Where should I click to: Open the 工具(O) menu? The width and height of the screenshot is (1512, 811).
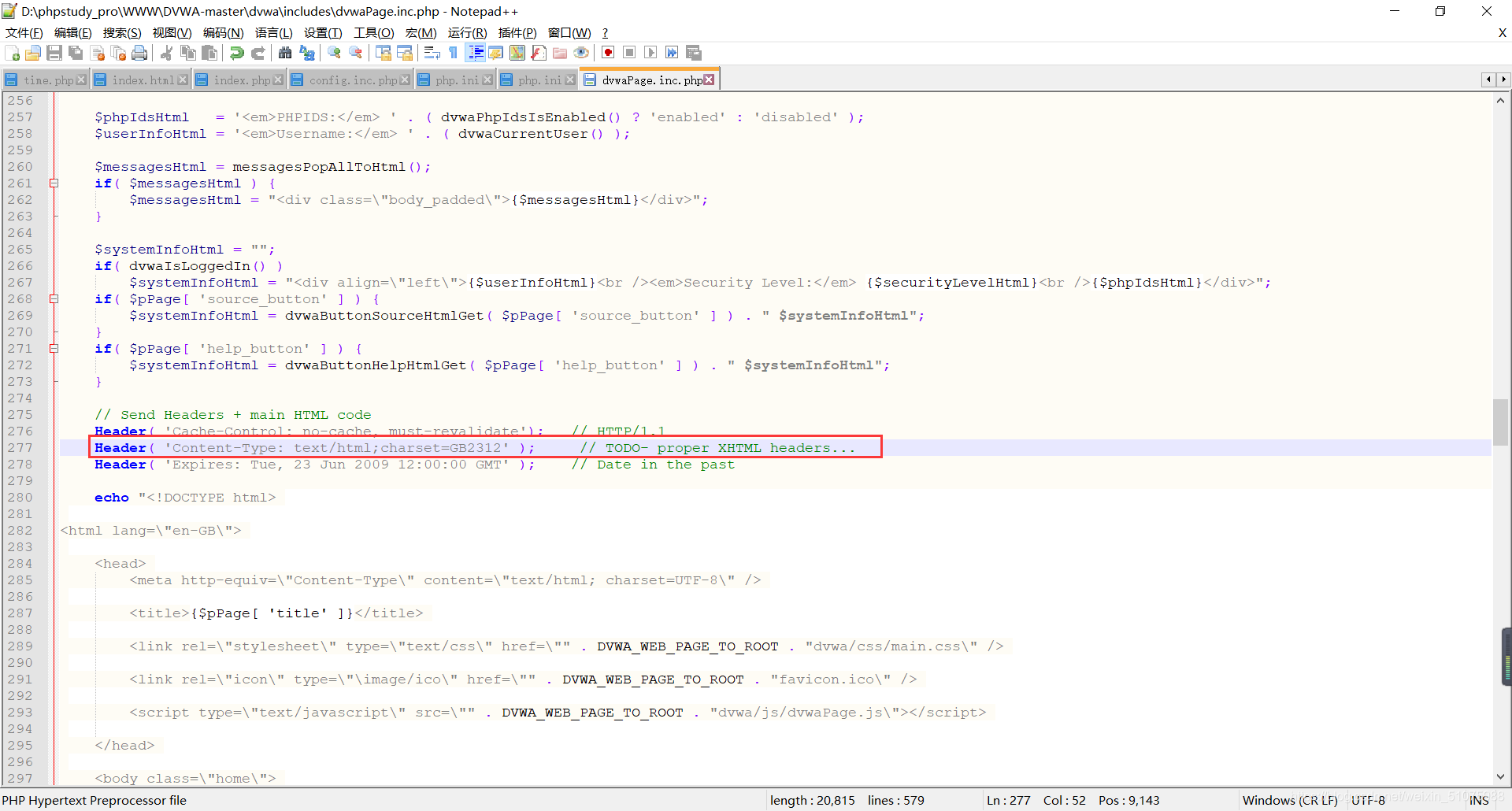coord(373,32)
